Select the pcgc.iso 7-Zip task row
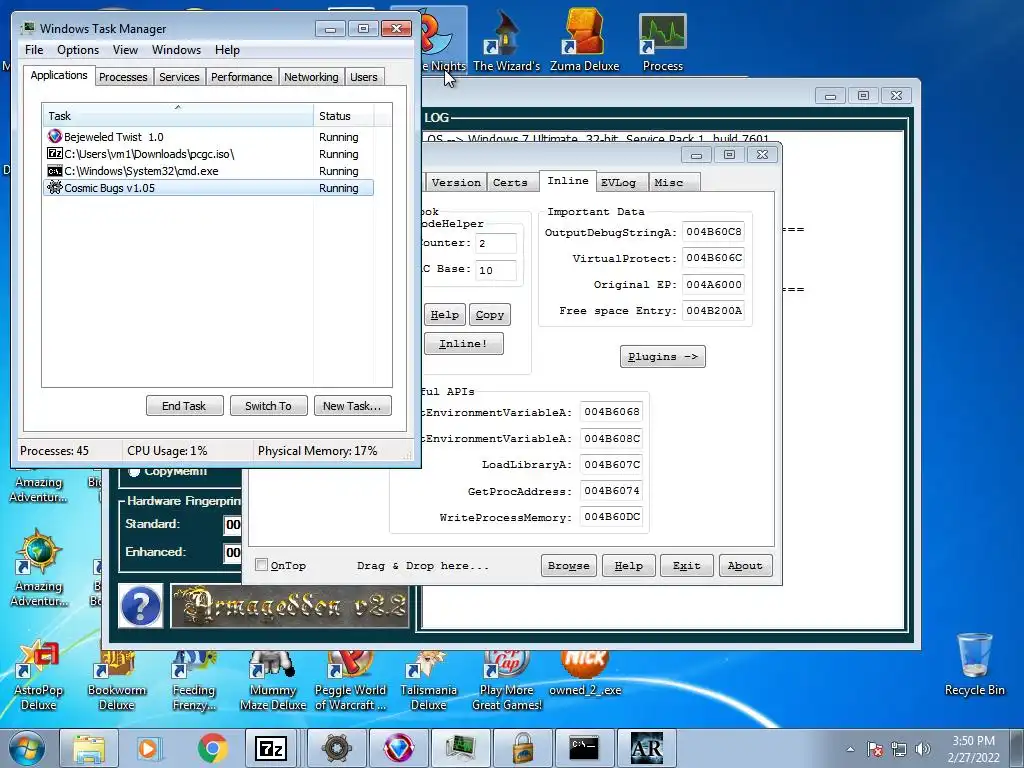1024x768 pixels. pyautogui.click(x=208, y=154)
